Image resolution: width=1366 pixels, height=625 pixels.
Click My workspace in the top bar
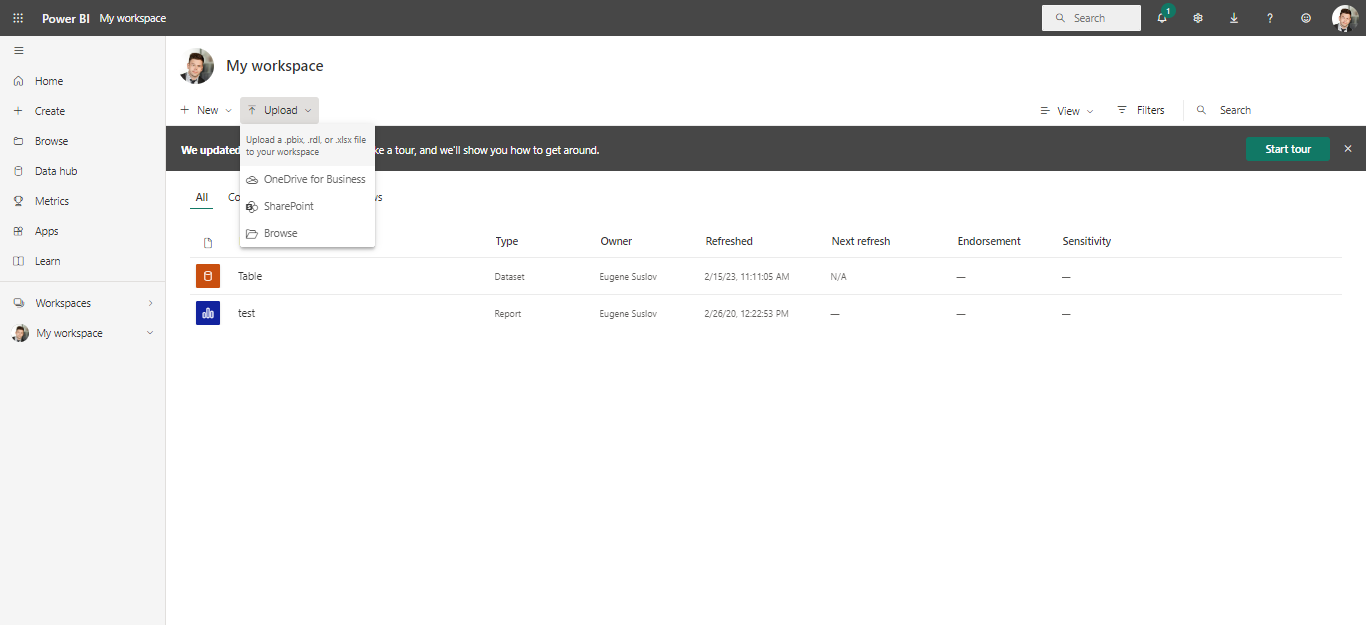point(133,18)
